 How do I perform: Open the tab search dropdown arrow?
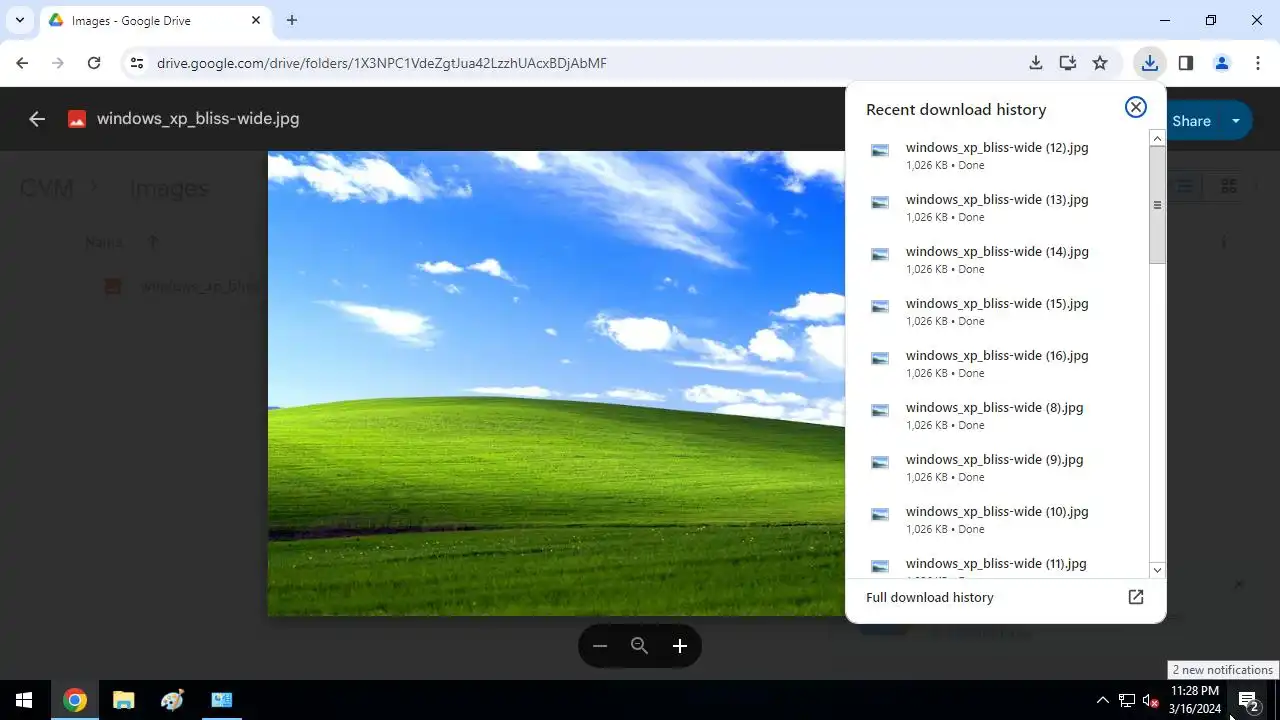click(x=19, y=20)
